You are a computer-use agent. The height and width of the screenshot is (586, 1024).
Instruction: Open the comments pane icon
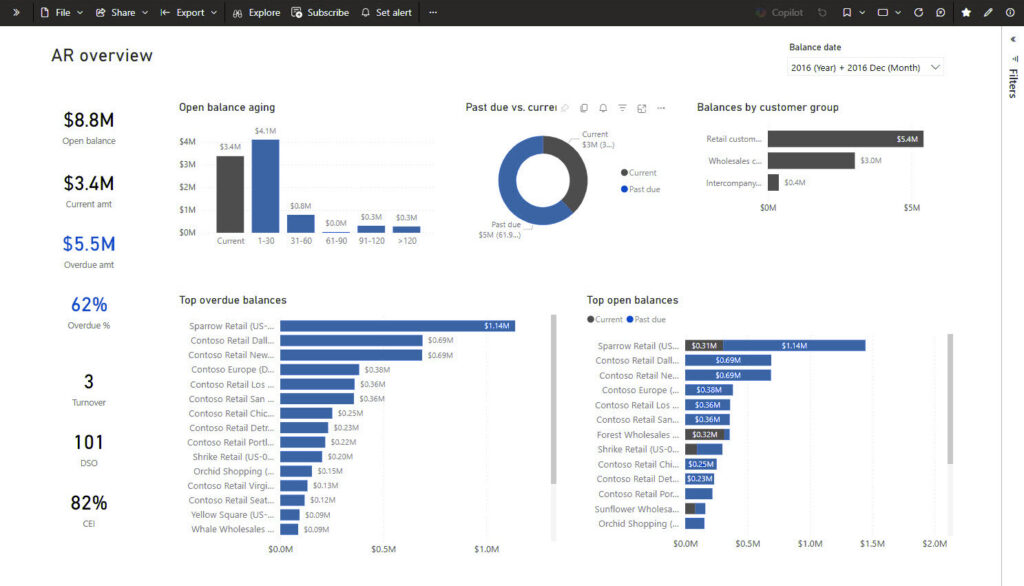940,13
